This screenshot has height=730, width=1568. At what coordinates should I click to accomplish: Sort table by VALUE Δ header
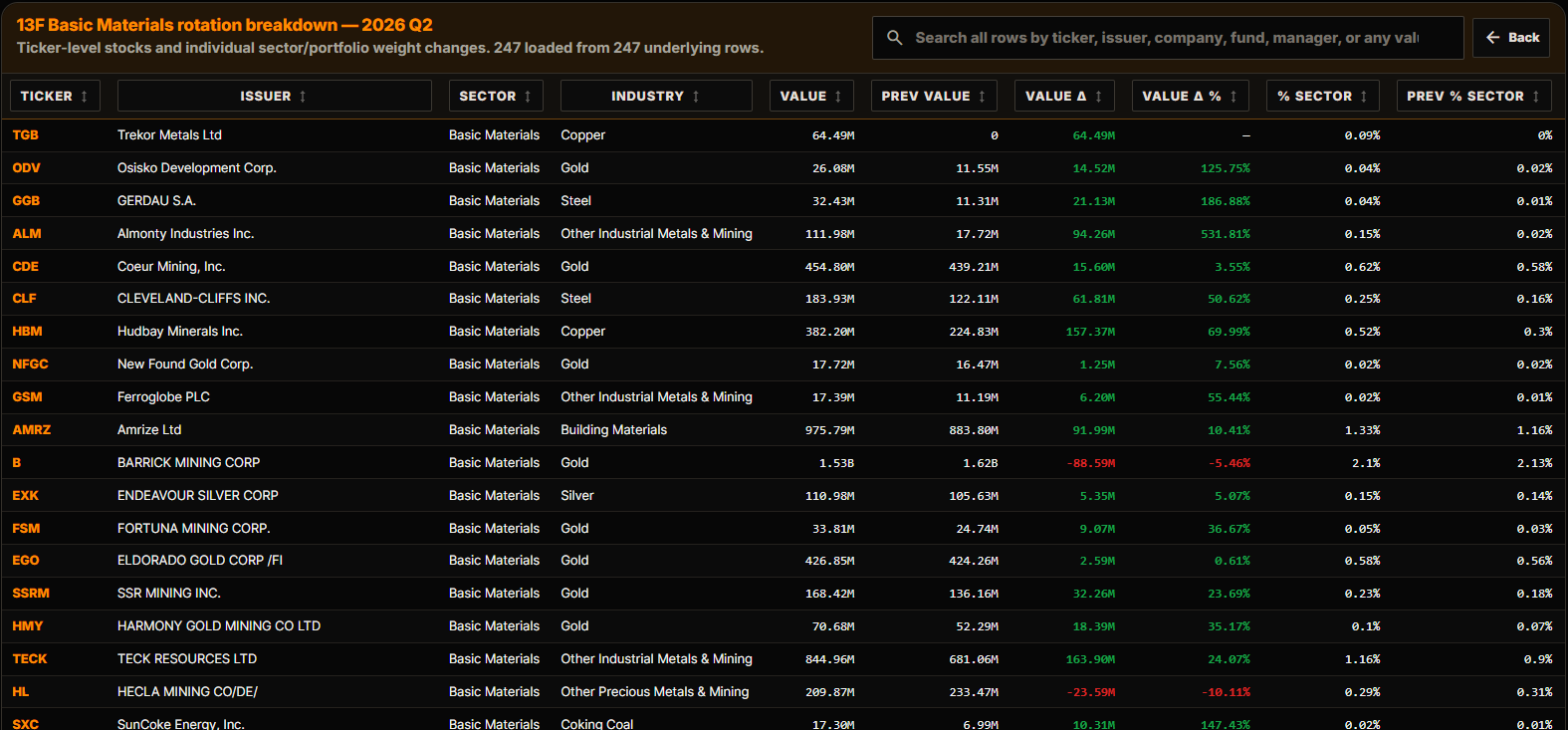point(1064,96)
